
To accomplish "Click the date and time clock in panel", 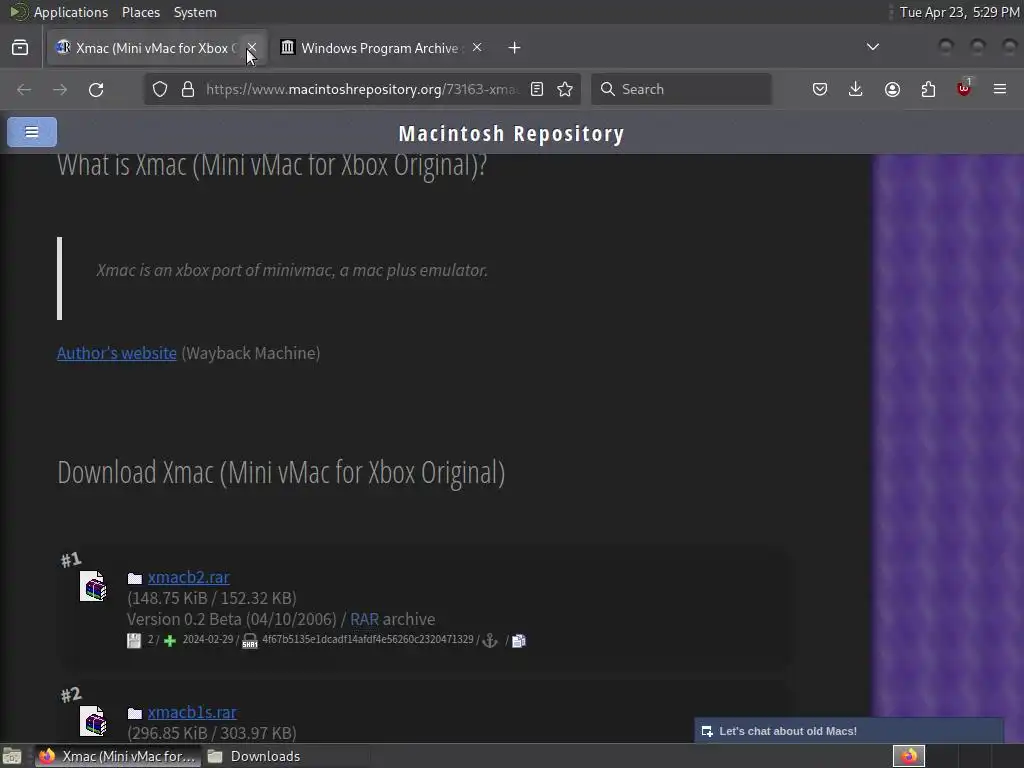I will point(959,12).
